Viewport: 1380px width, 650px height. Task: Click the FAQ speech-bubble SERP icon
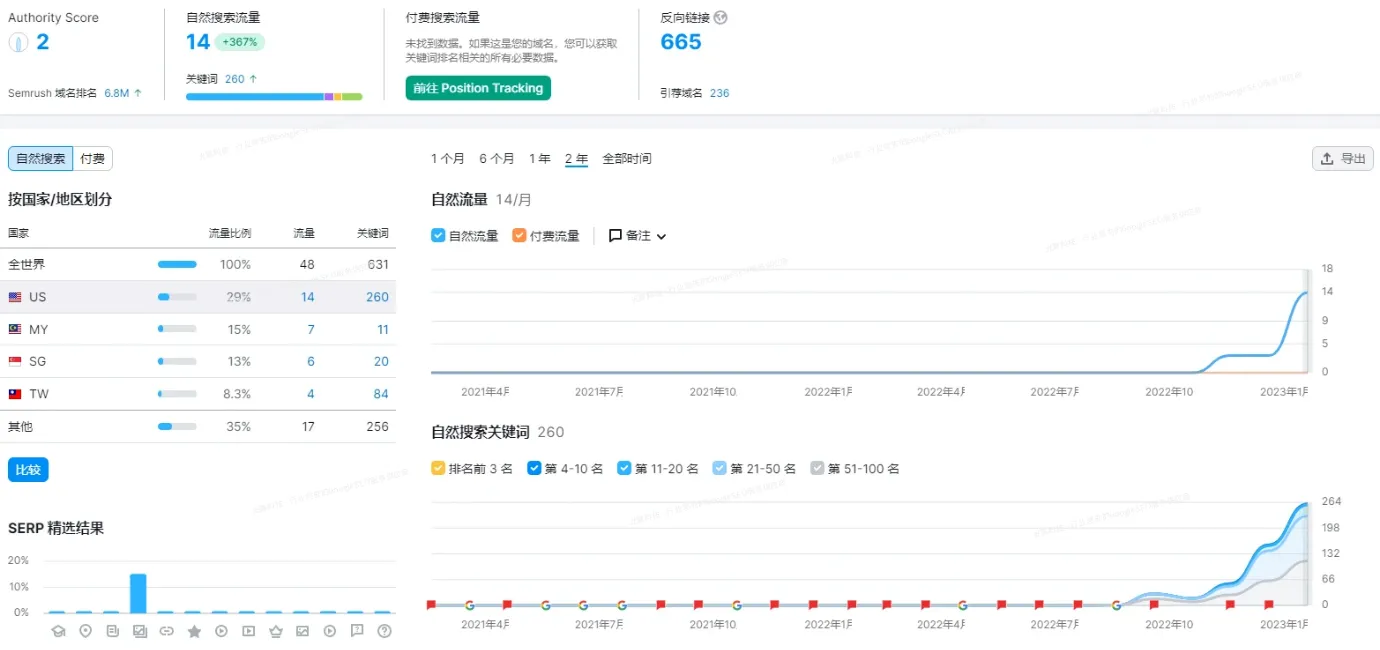coord(357,631)
